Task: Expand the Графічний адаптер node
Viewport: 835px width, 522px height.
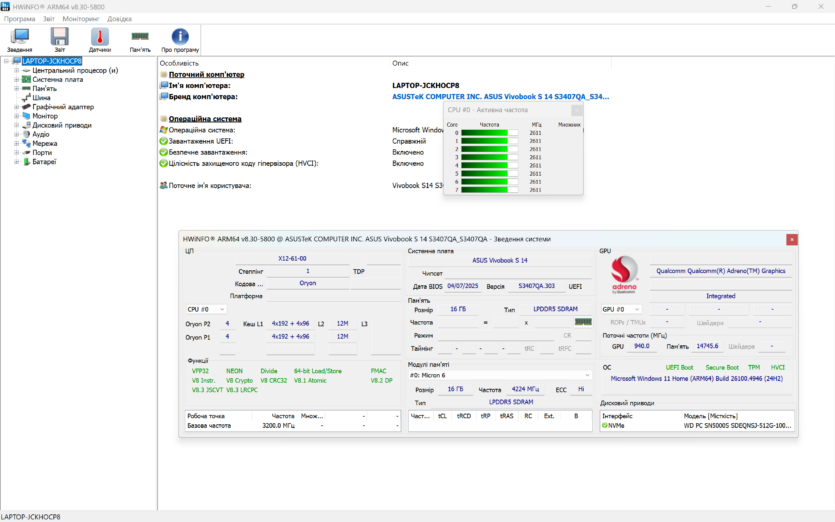Action: pos(17,107)
